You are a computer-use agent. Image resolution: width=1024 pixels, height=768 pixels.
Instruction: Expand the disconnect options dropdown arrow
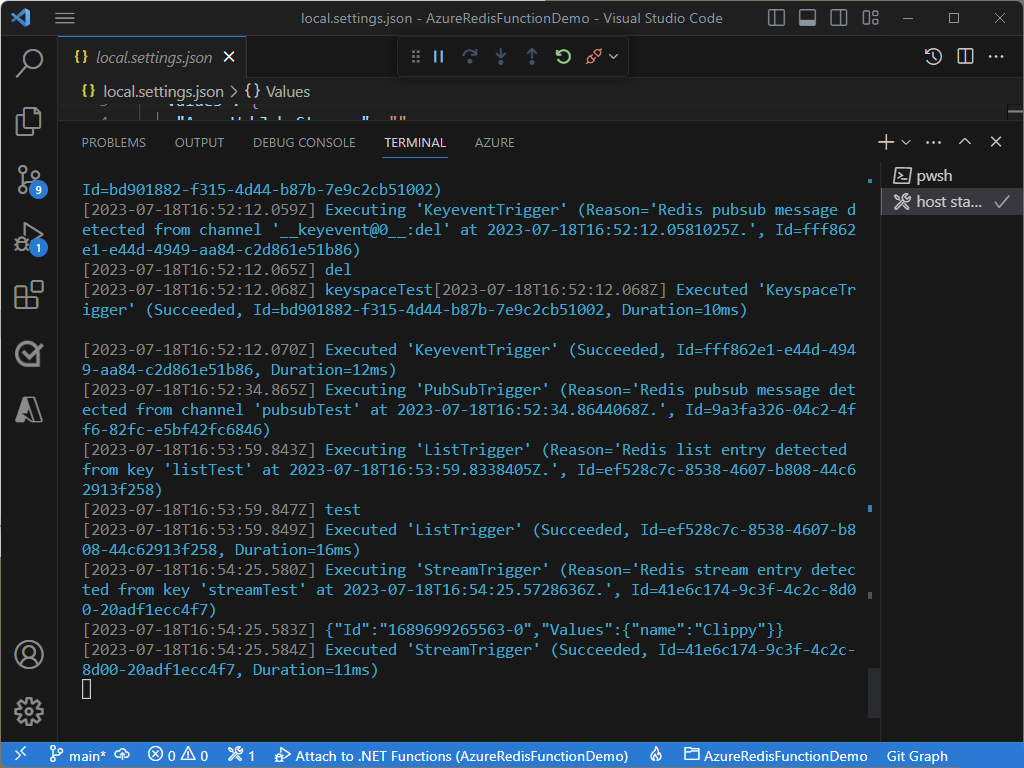[x=613, y=57]
